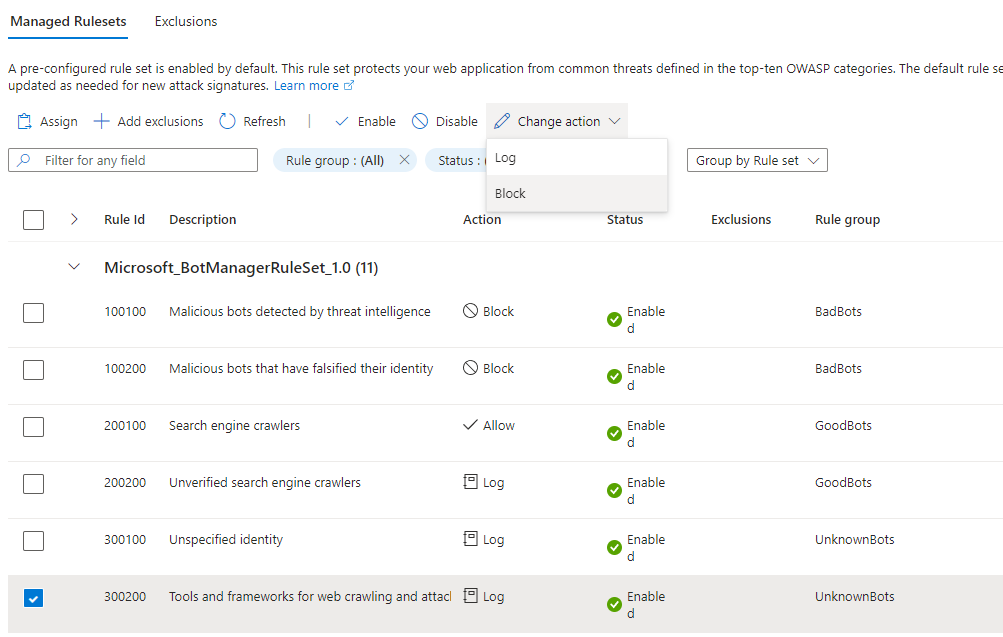1003x637 pixels.
Task: Choose Log from Change action menu
Action: click(506, 158)
